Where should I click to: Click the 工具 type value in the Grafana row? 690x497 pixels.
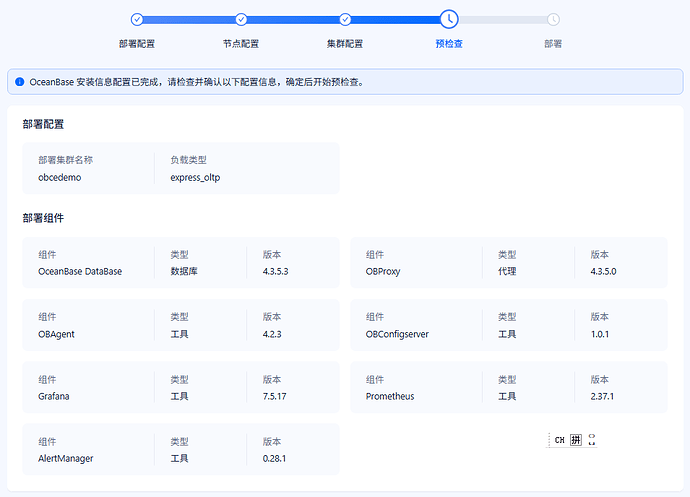(180, 396)
